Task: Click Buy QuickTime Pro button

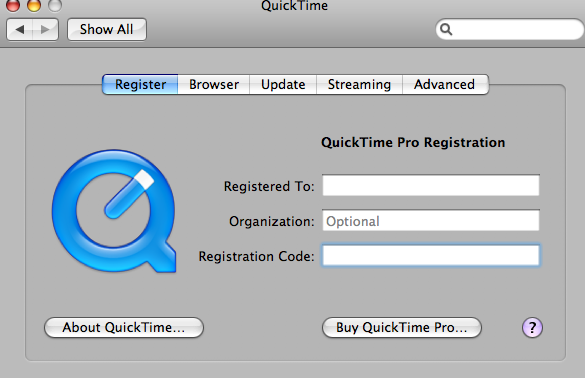Action: pos(402,328)
